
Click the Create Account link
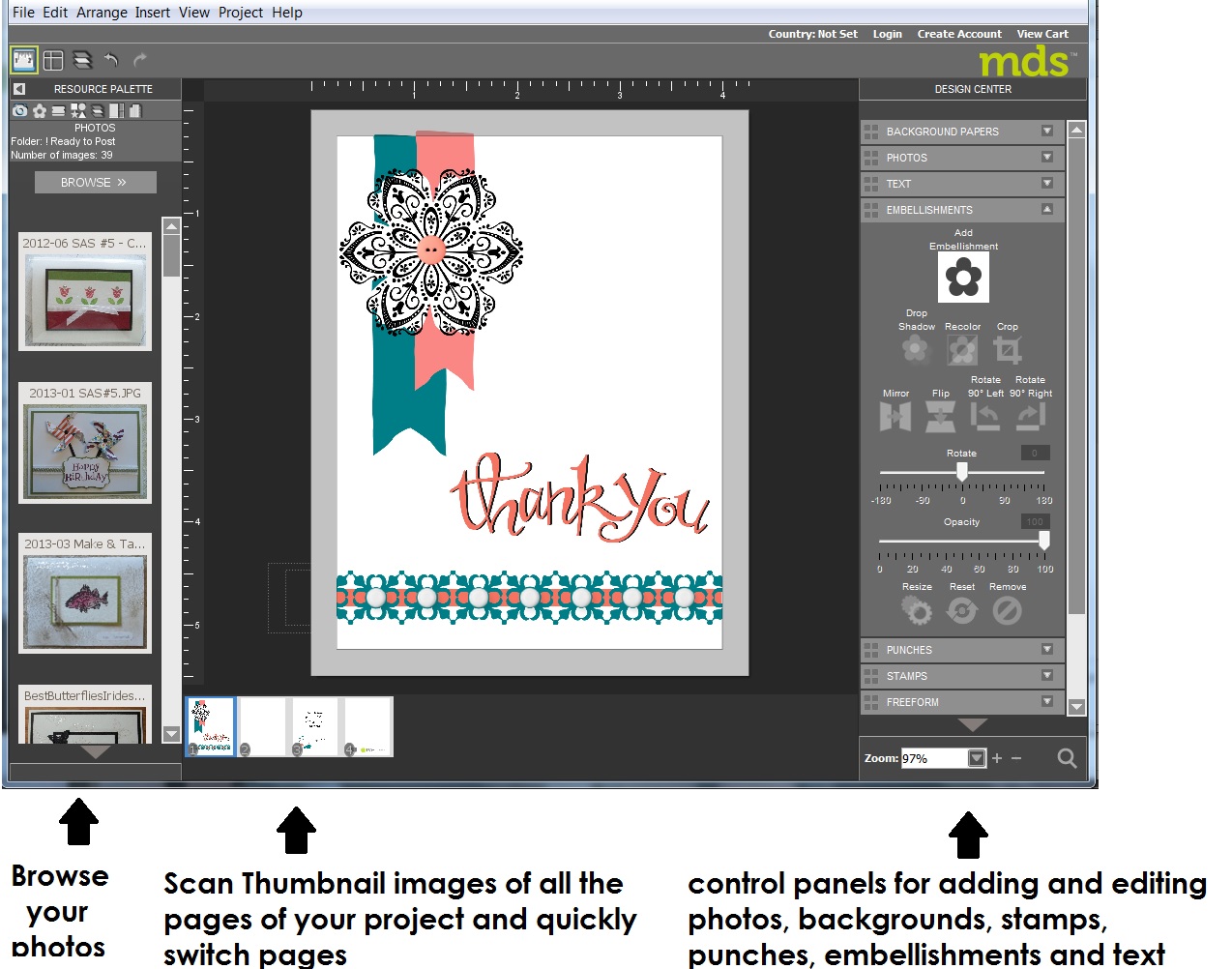(x=958, y=33)
